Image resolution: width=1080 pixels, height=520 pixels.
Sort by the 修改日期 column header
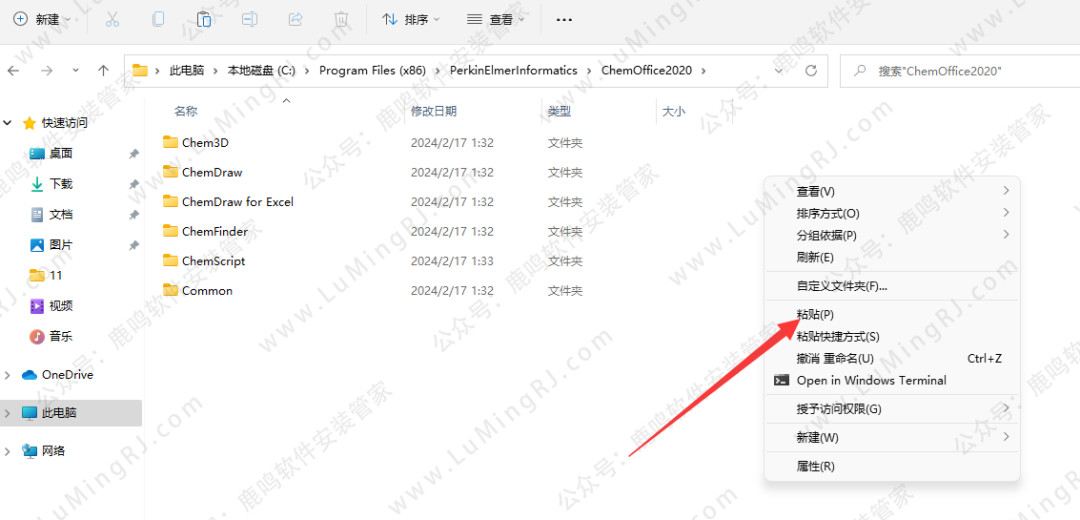[x=433, y=111]
